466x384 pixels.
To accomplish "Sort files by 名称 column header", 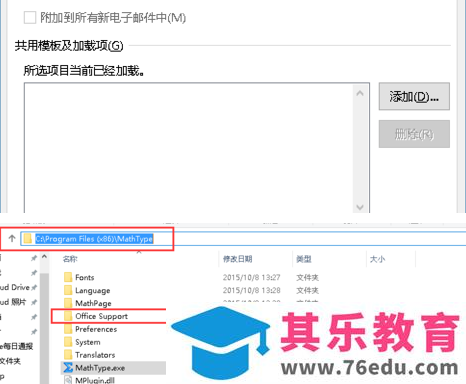I will 70,259.
